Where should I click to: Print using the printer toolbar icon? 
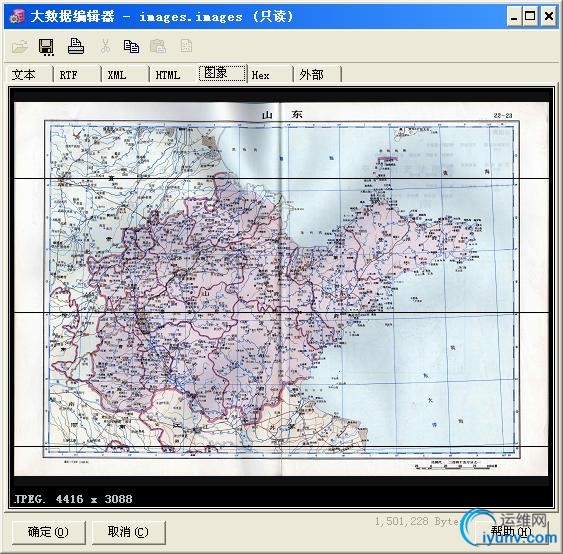[x=76, y=46]
